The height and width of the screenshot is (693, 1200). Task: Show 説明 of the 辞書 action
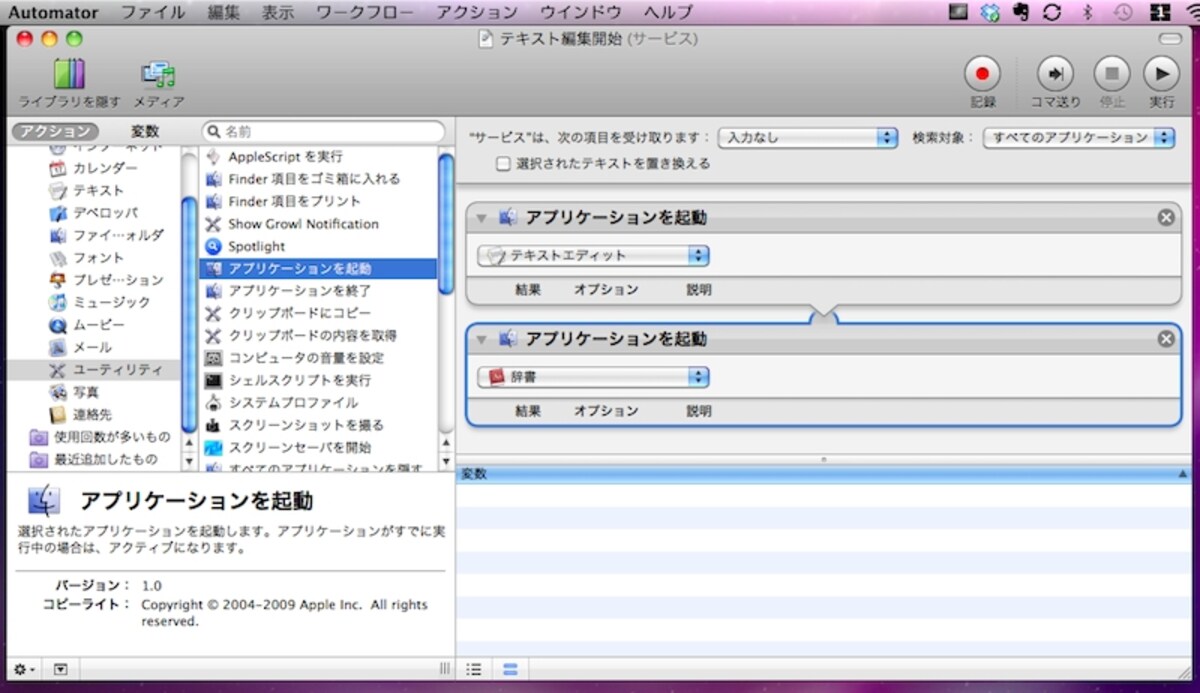point(699,411)
